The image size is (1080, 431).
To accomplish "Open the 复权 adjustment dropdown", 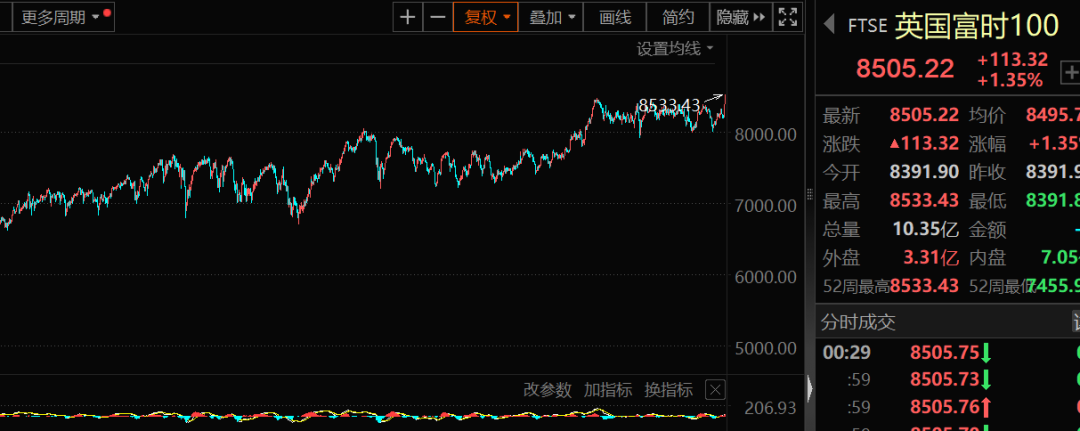I will click(x=485, y=17).
